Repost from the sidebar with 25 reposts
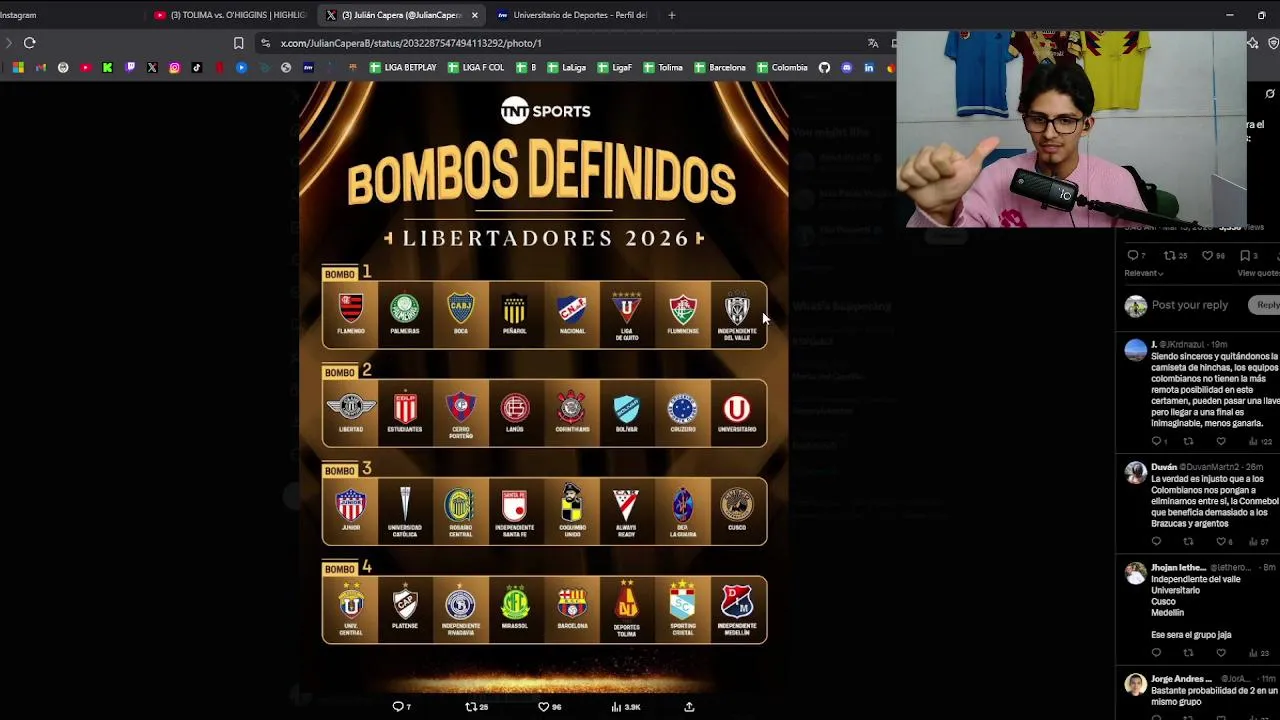The height and width of the screenshot is (720, 1280). click(1170, 256)
